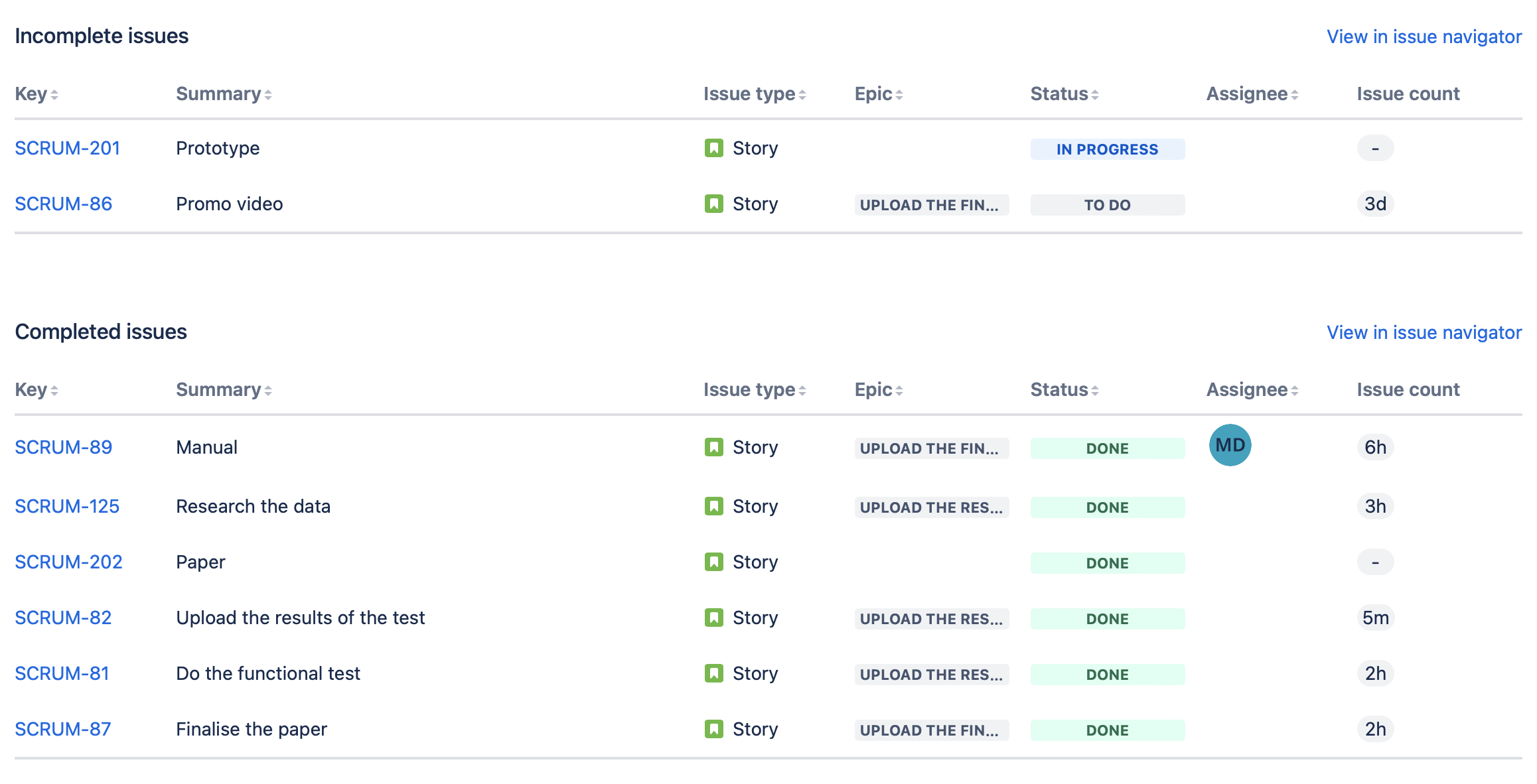This screenshot has width=1537, height=784.
Task: Sort completed issues by Assignee column
Action: [1252, 390]
